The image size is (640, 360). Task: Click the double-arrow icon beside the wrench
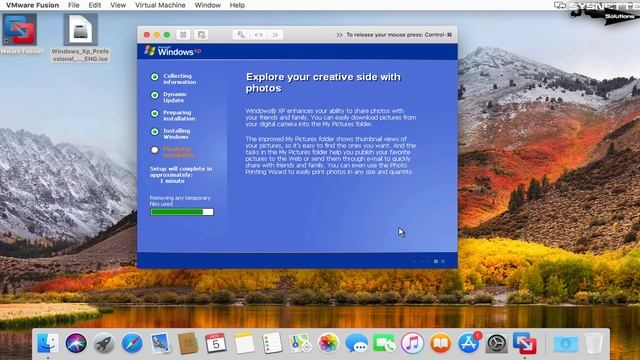258,35
